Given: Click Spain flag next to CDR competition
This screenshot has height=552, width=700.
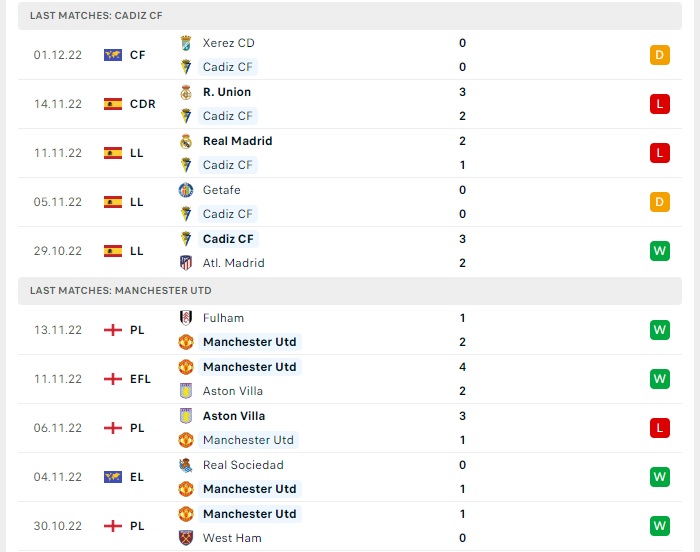Looking at the screenshot, I should coord(113,104).
